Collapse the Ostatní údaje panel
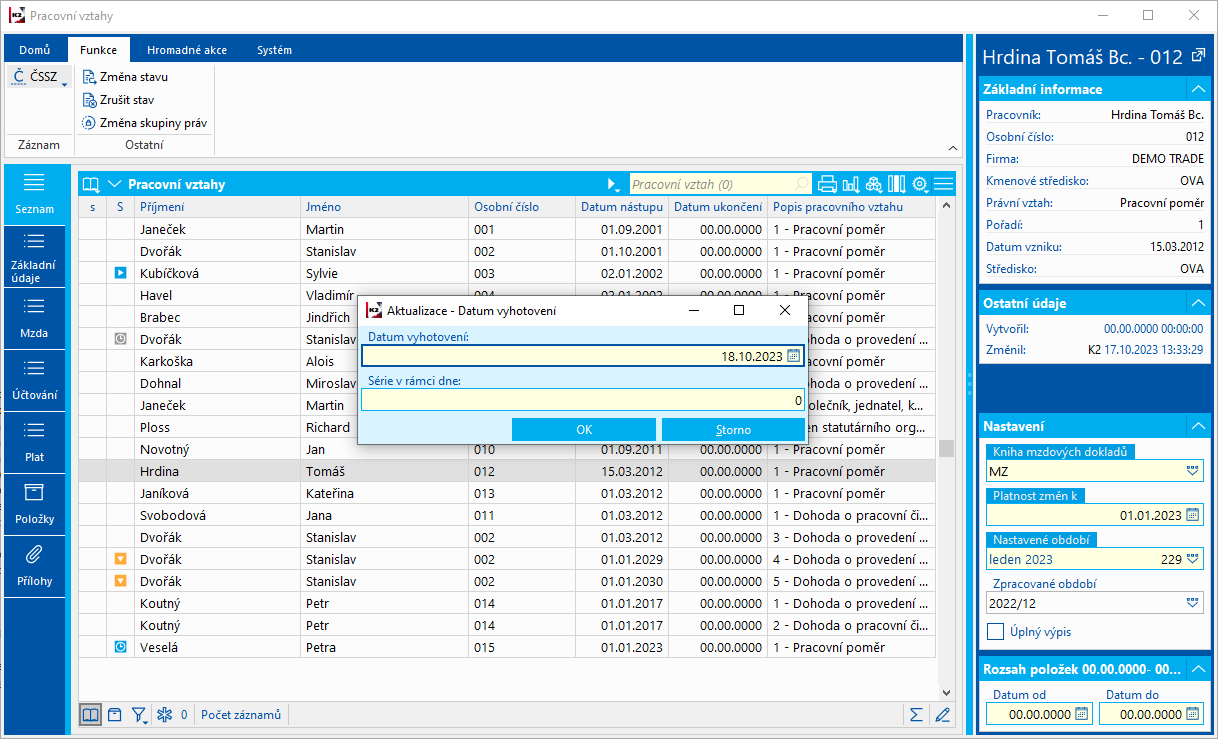The image size is (1218, 739). click(1197, 303)
